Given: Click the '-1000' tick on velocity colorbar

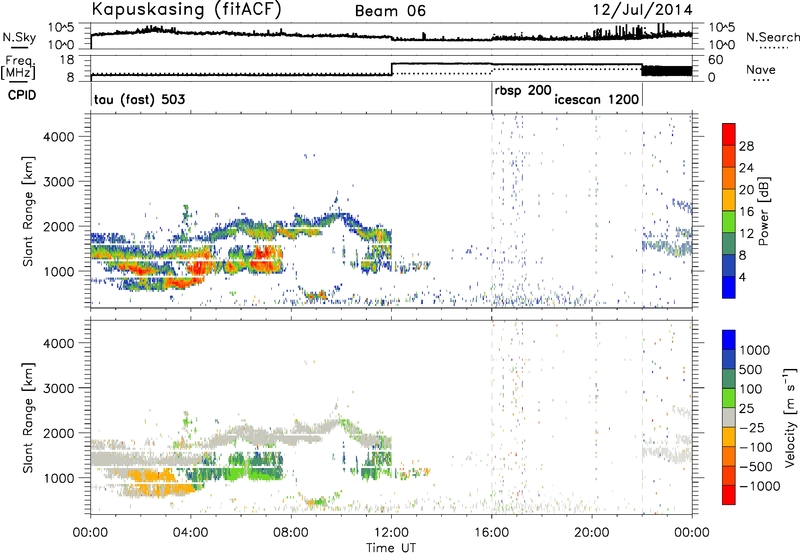Looking at the screenshot, I should click(759, 486).
